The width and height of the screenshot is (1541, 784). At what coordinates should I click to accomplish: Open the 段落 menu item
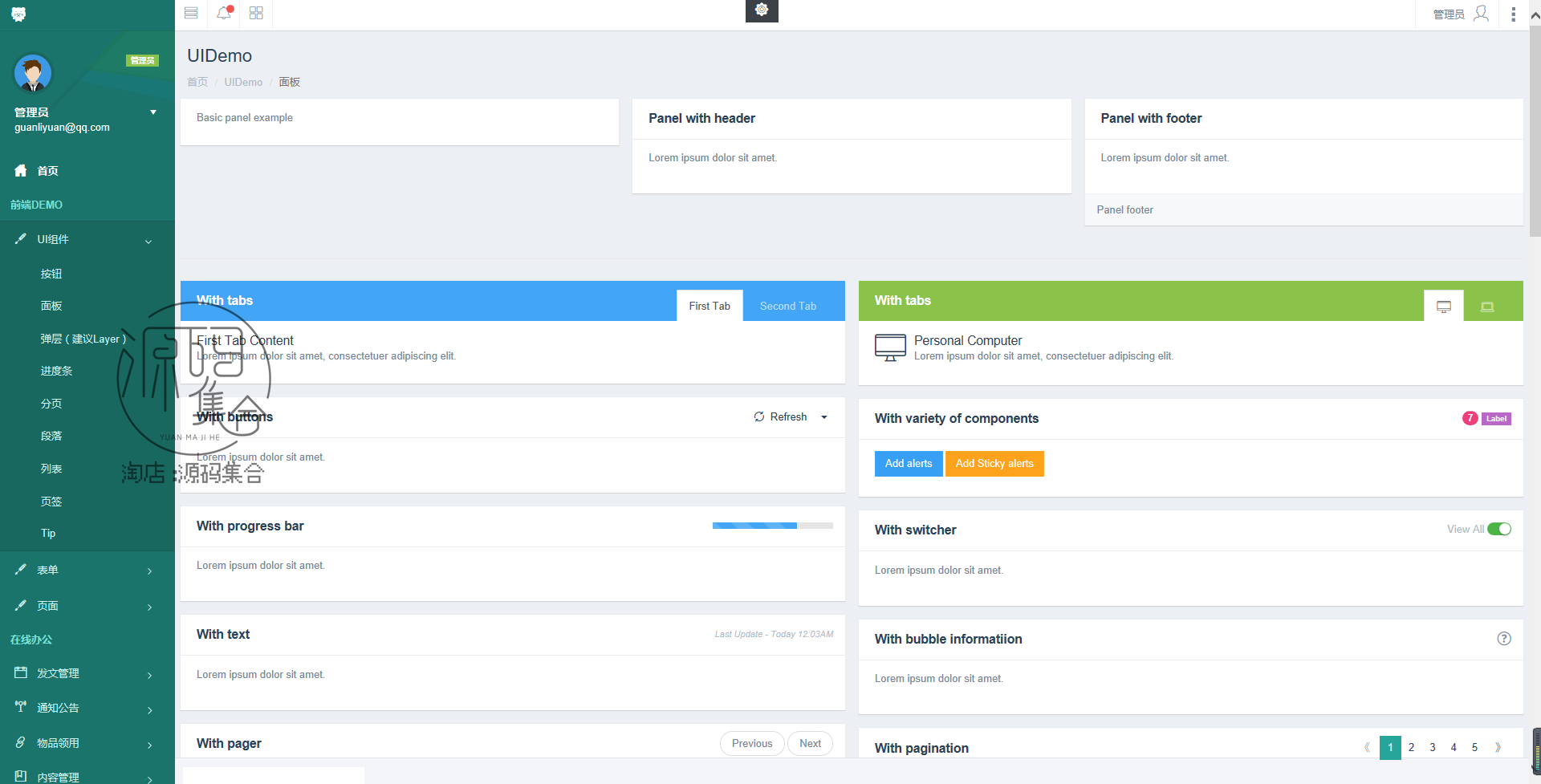pos(51,436)
